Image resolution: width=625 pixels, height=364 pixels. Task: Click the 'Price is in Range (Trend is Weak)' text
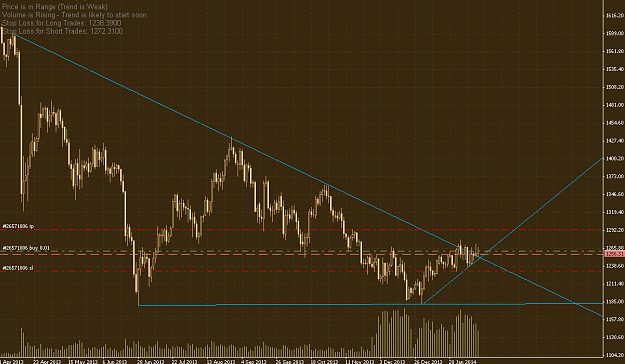55,7
